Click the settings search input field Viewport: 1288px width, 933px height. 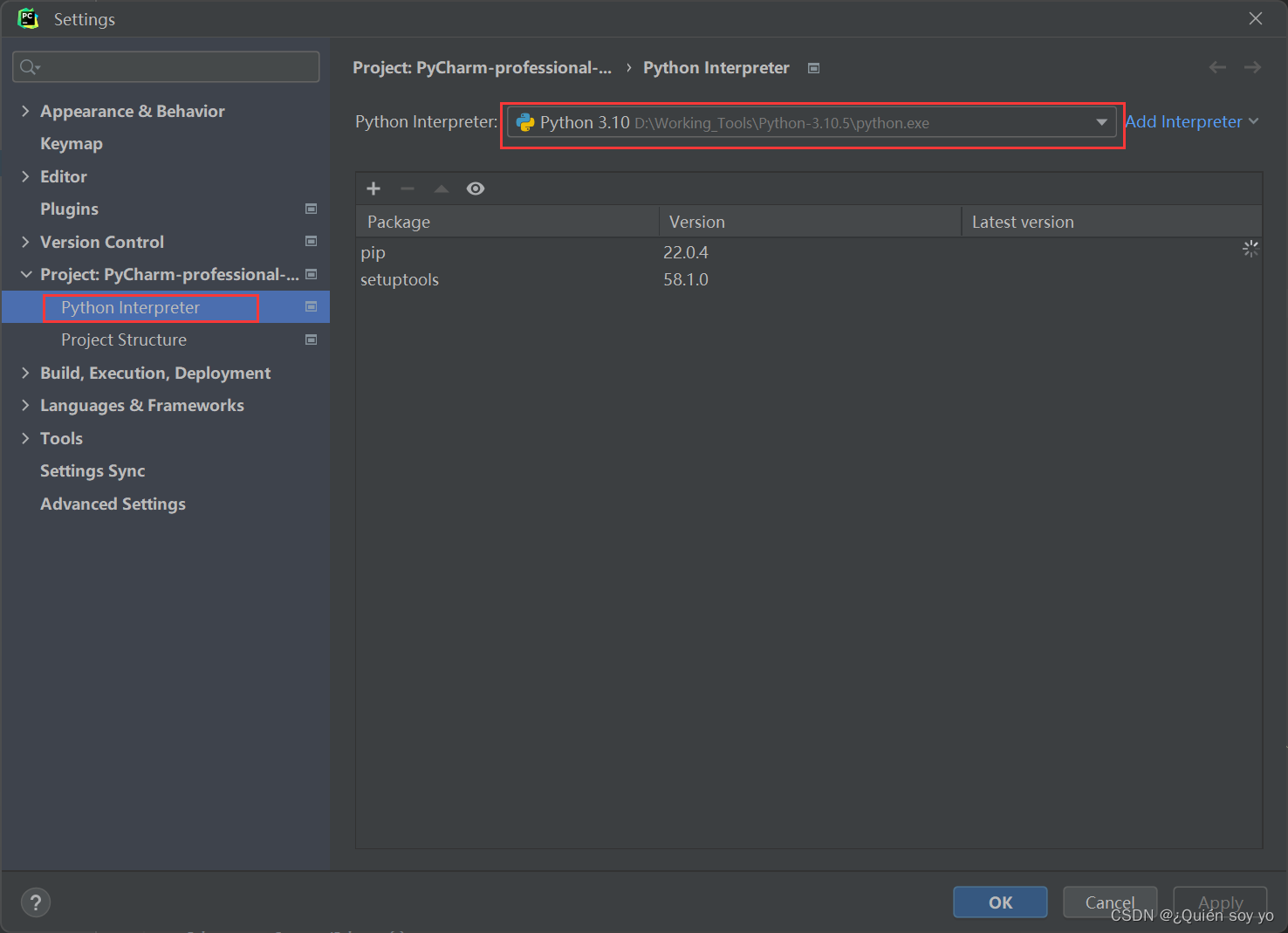coord(166,67)
